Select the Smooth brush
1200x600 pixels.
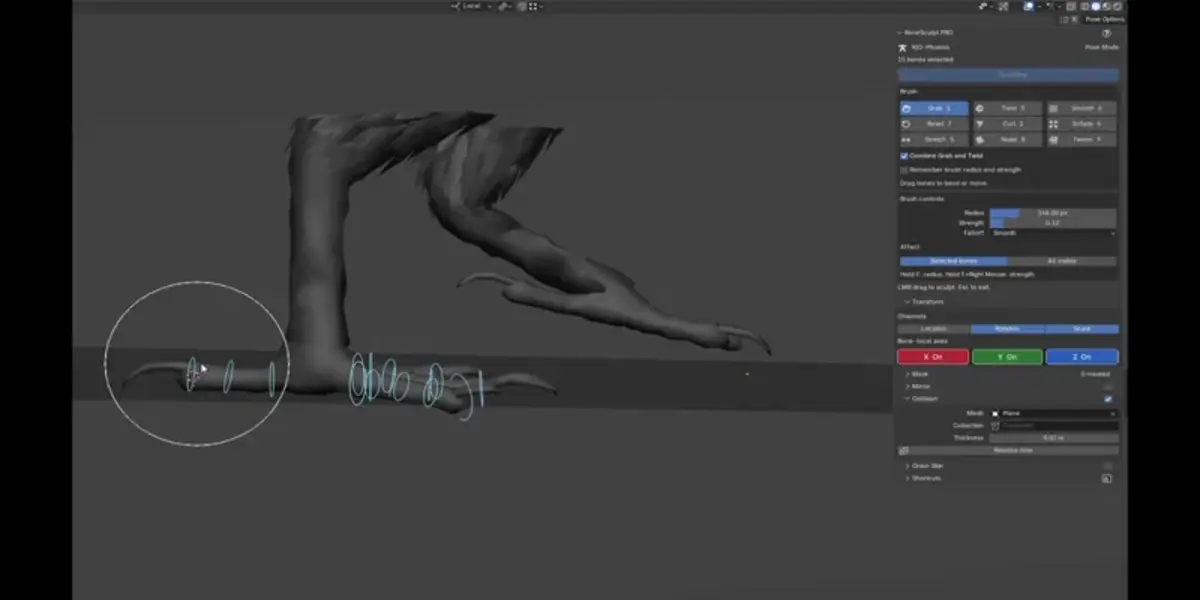(x=1082, y=108)
